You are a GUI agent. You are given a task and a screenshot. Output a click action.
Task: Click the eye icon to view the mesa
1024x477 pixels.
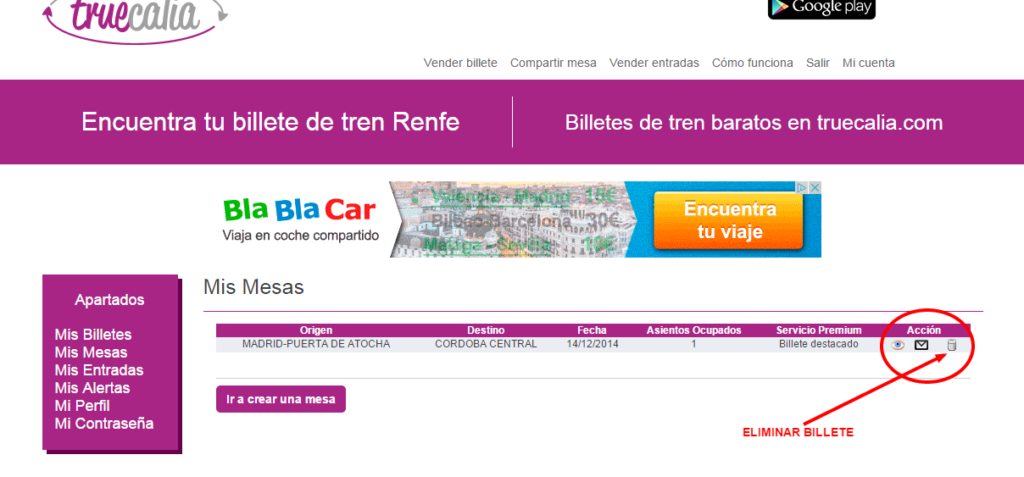point(898,345)
